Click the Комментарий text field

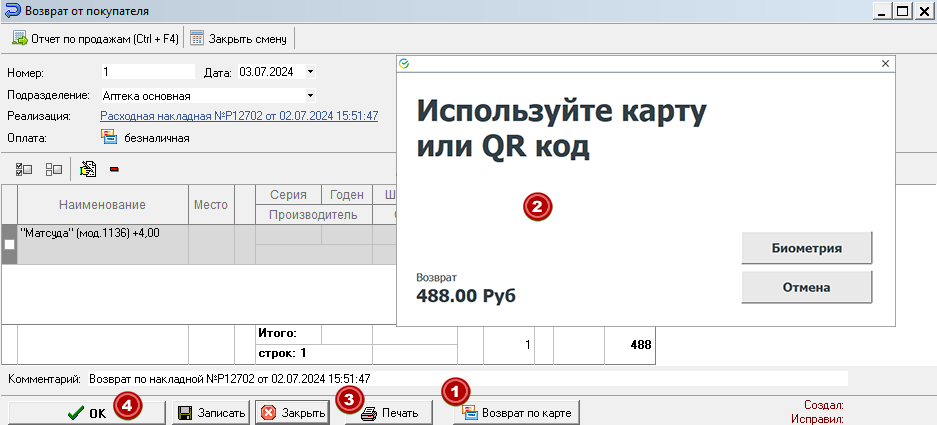pos(468,378)
